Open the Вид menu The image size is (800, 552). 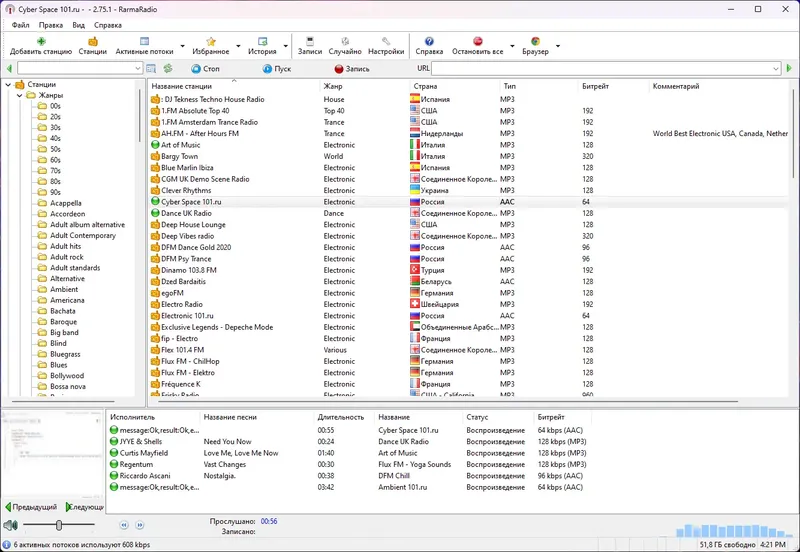click(x=79, y=25)
